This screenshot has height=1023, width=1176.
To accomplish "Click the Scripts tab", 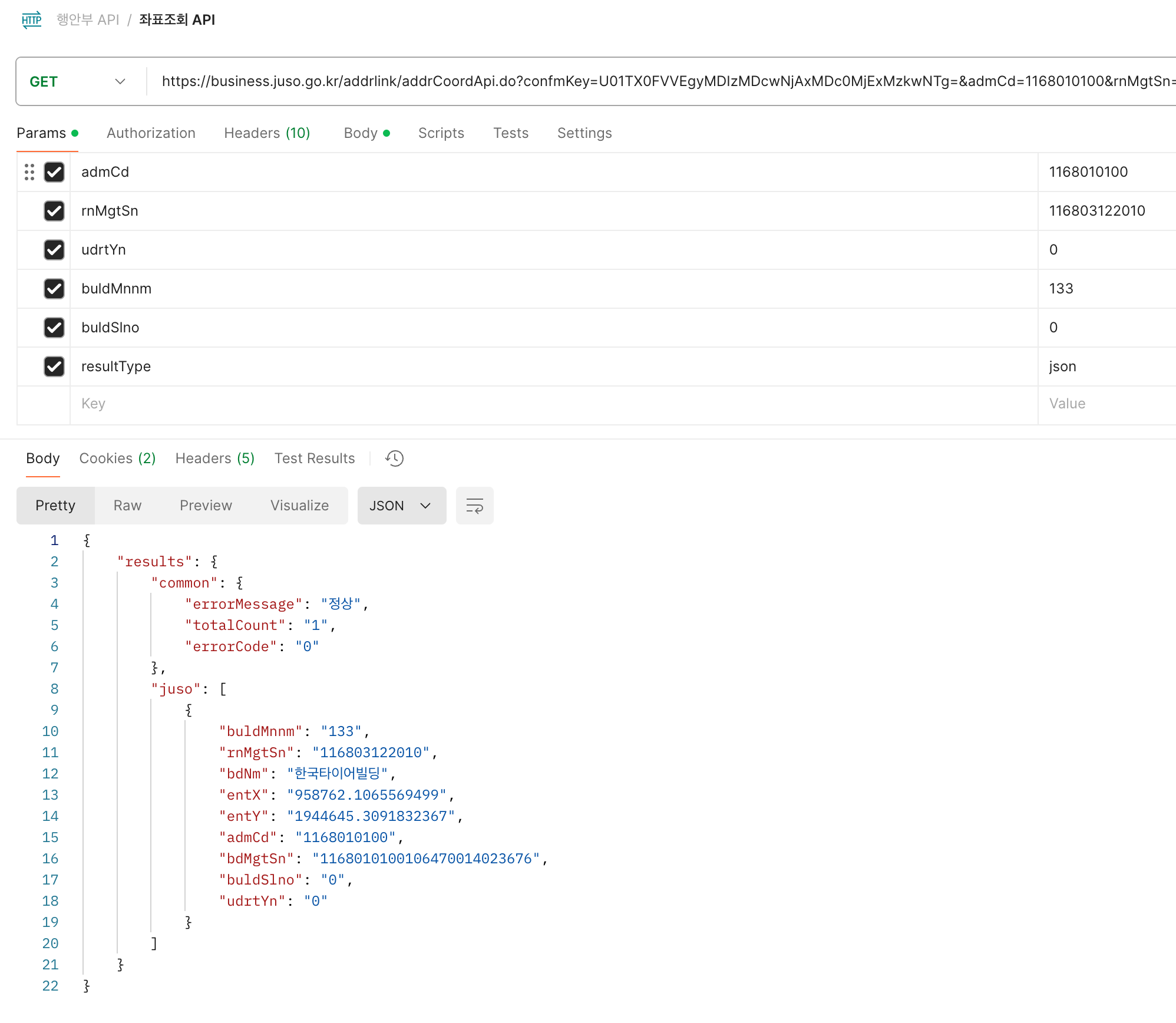I will (x=441, y=133).
